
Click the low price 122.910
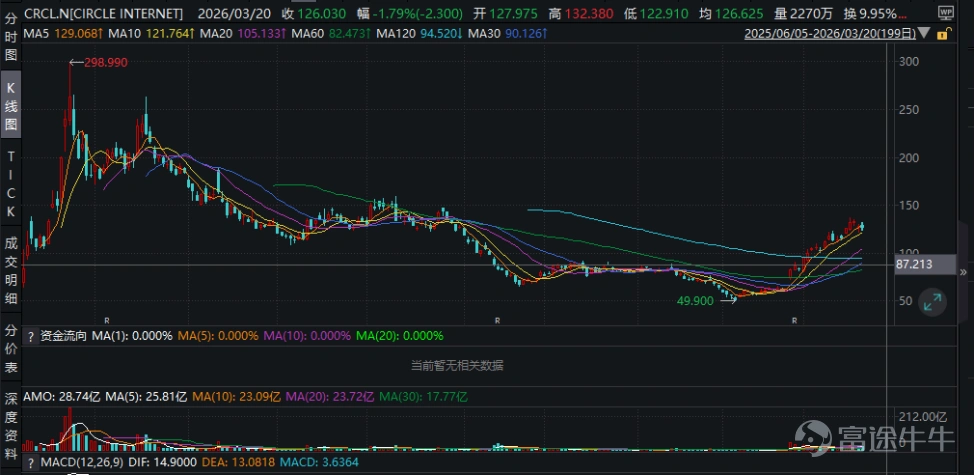click(x=663, y=13)
